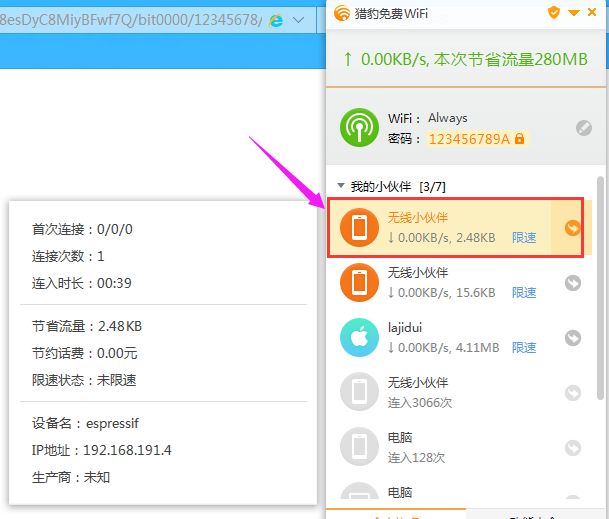Click the traffic saved 280MB status text
The height and width of the screenshot is (519, 609).
(465, 59)
